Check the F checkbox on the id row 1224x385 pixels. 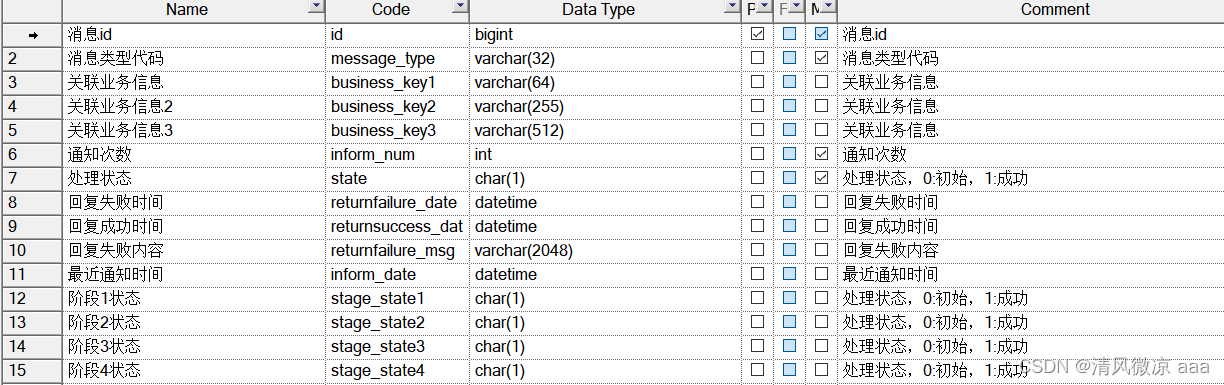789,34
